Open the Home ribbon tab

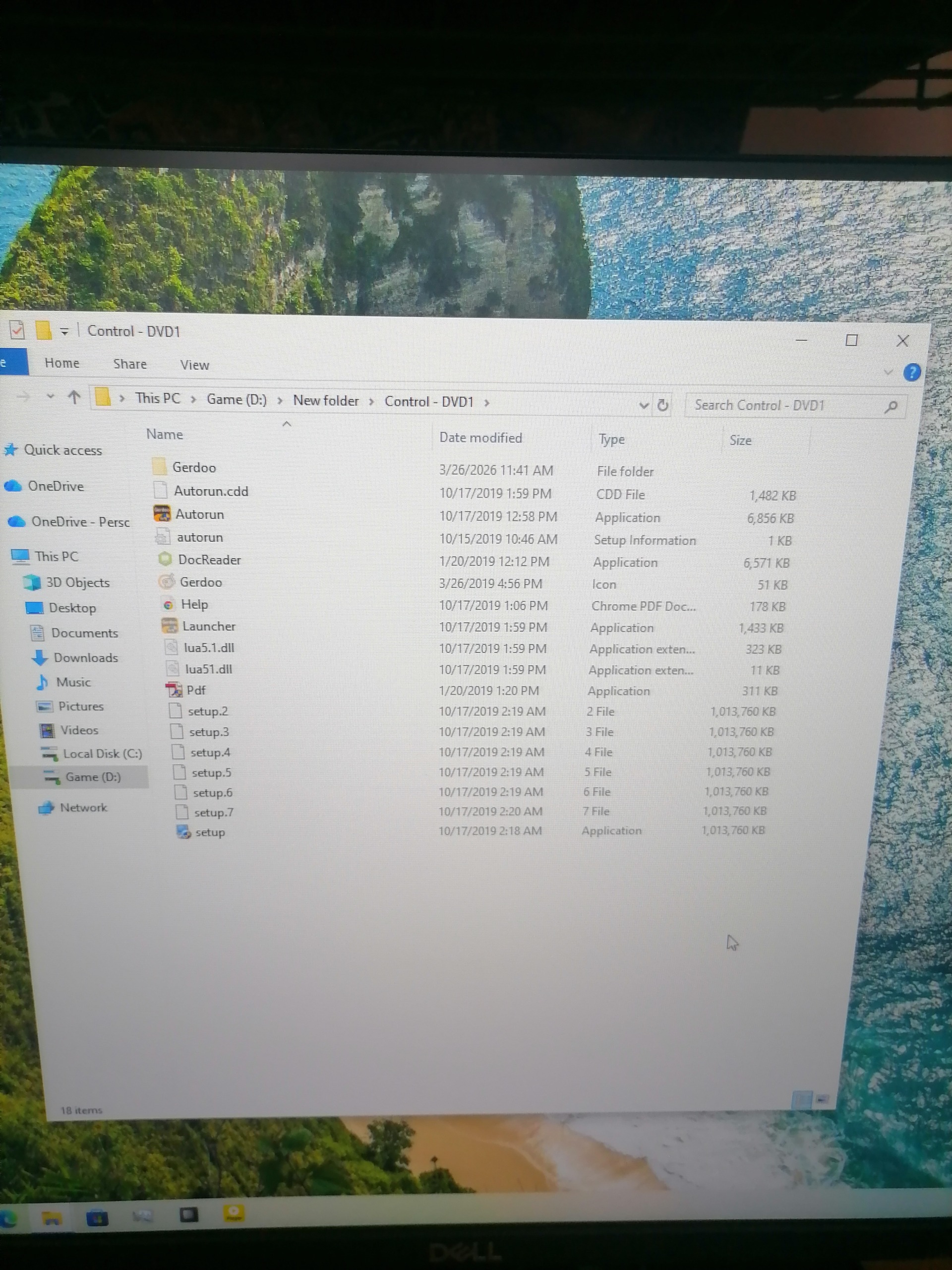(62, 363)
